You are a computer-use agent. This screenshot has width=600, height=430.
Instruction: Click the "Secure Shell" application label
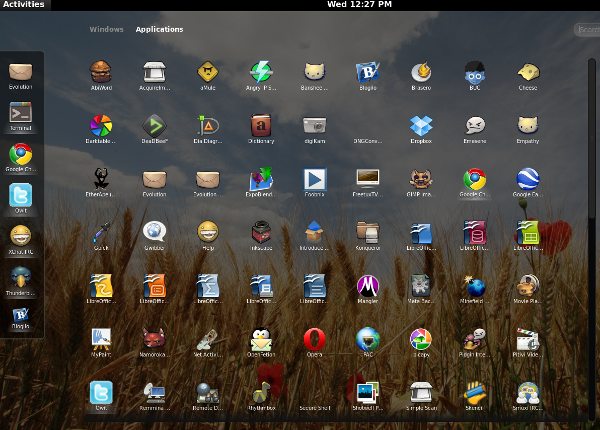click(315, 408)
